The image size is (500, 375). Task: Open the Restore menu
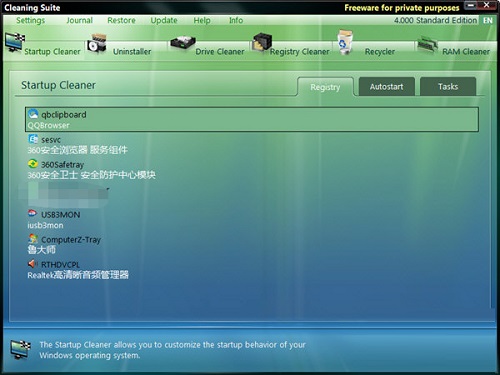(x=121, y=20)
